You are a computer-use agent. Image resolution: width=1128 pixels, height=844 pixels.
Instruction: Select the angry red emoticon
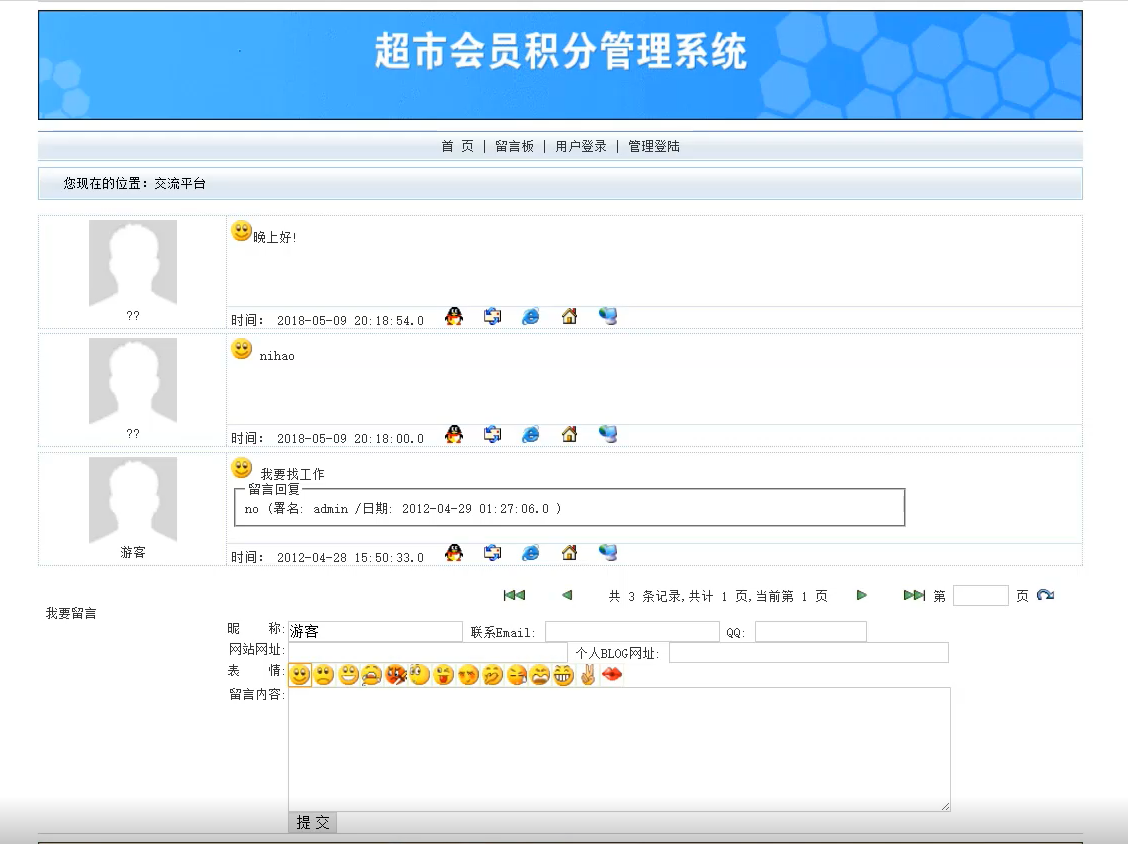(x=396, y=675)
